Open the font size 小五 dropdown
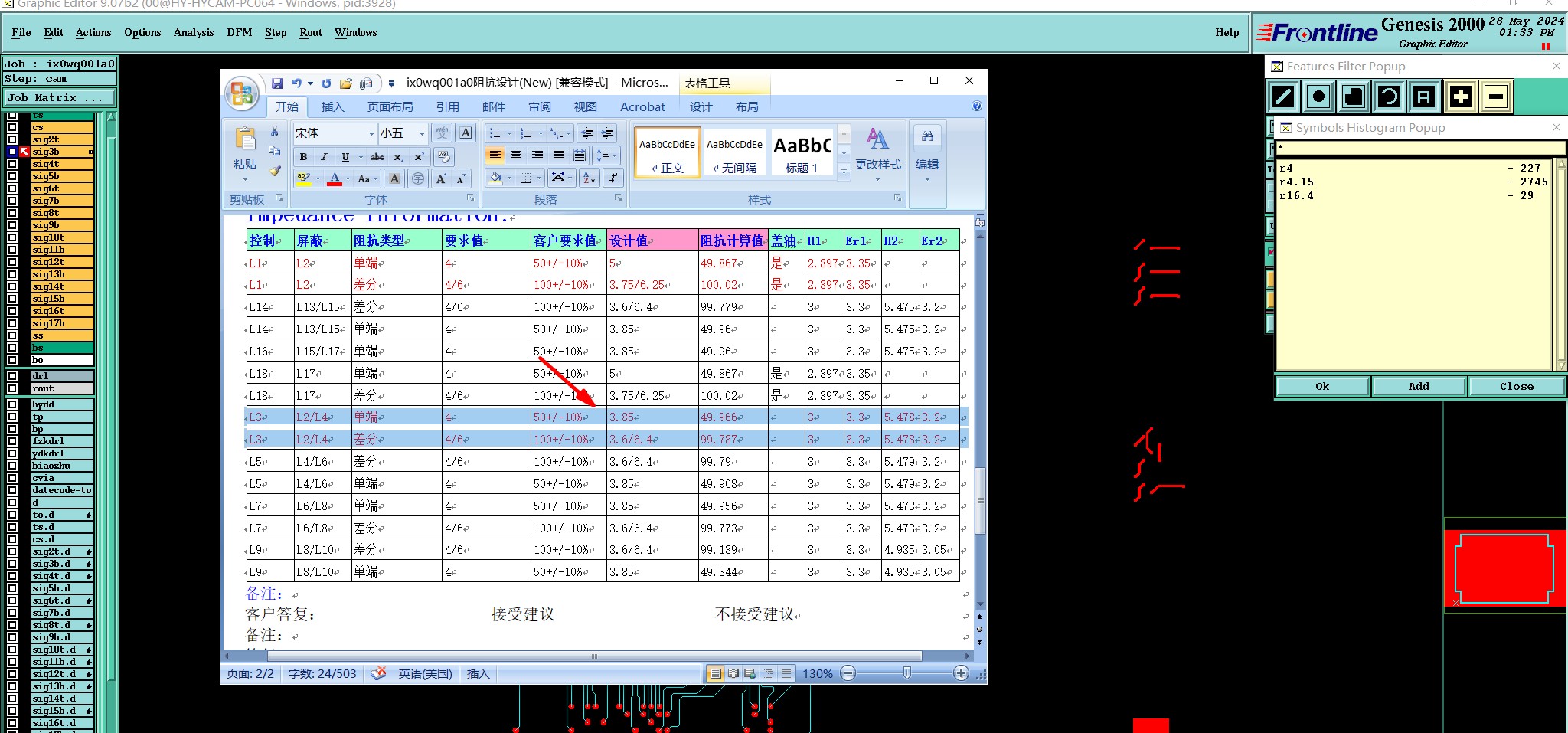This screenshot has height=733, width=1568. tap(422, 133)
